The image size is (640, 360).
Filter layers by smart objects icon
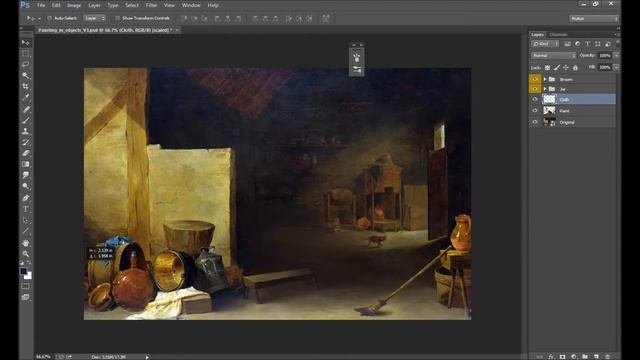pyautogui.click(x=608, y=44)
